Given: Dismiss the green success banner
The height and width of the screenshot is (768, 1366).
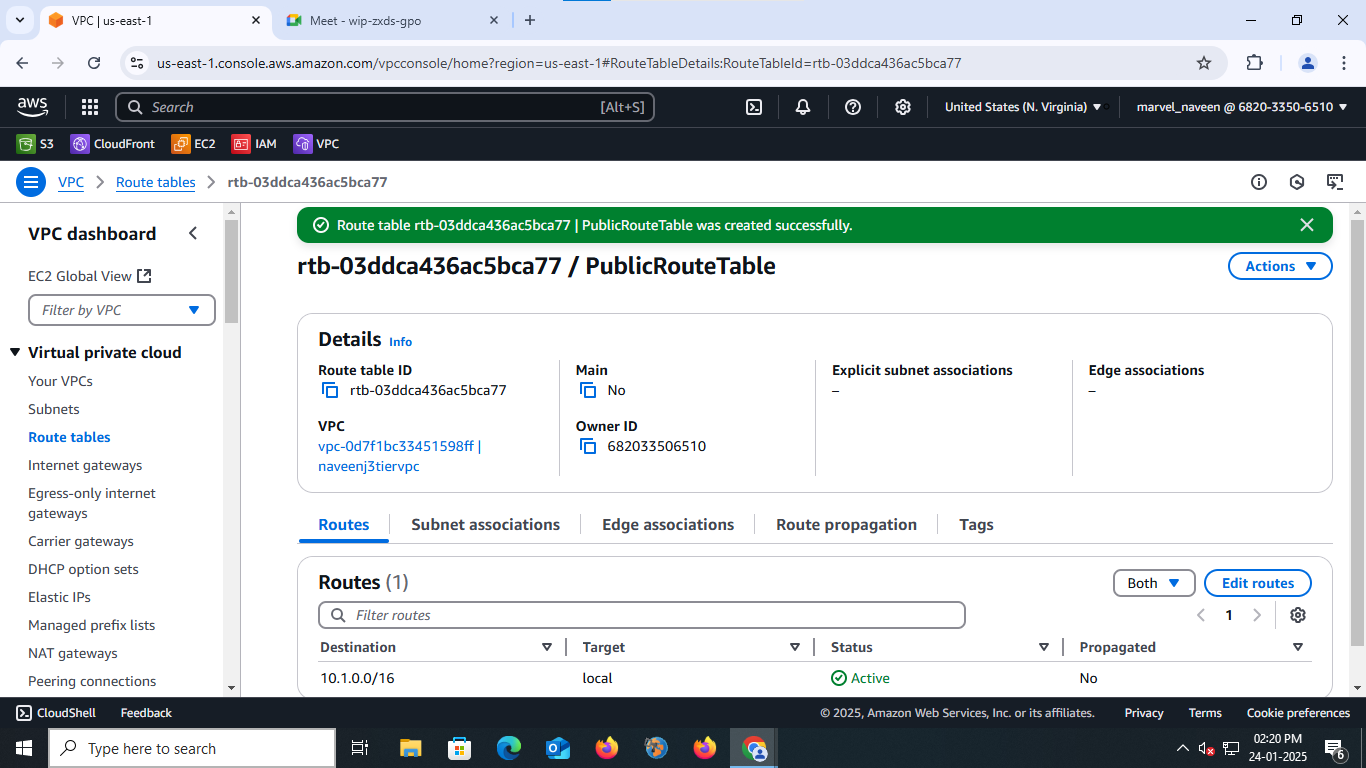Looking at the screenshot, I should tap(1306, 225).
